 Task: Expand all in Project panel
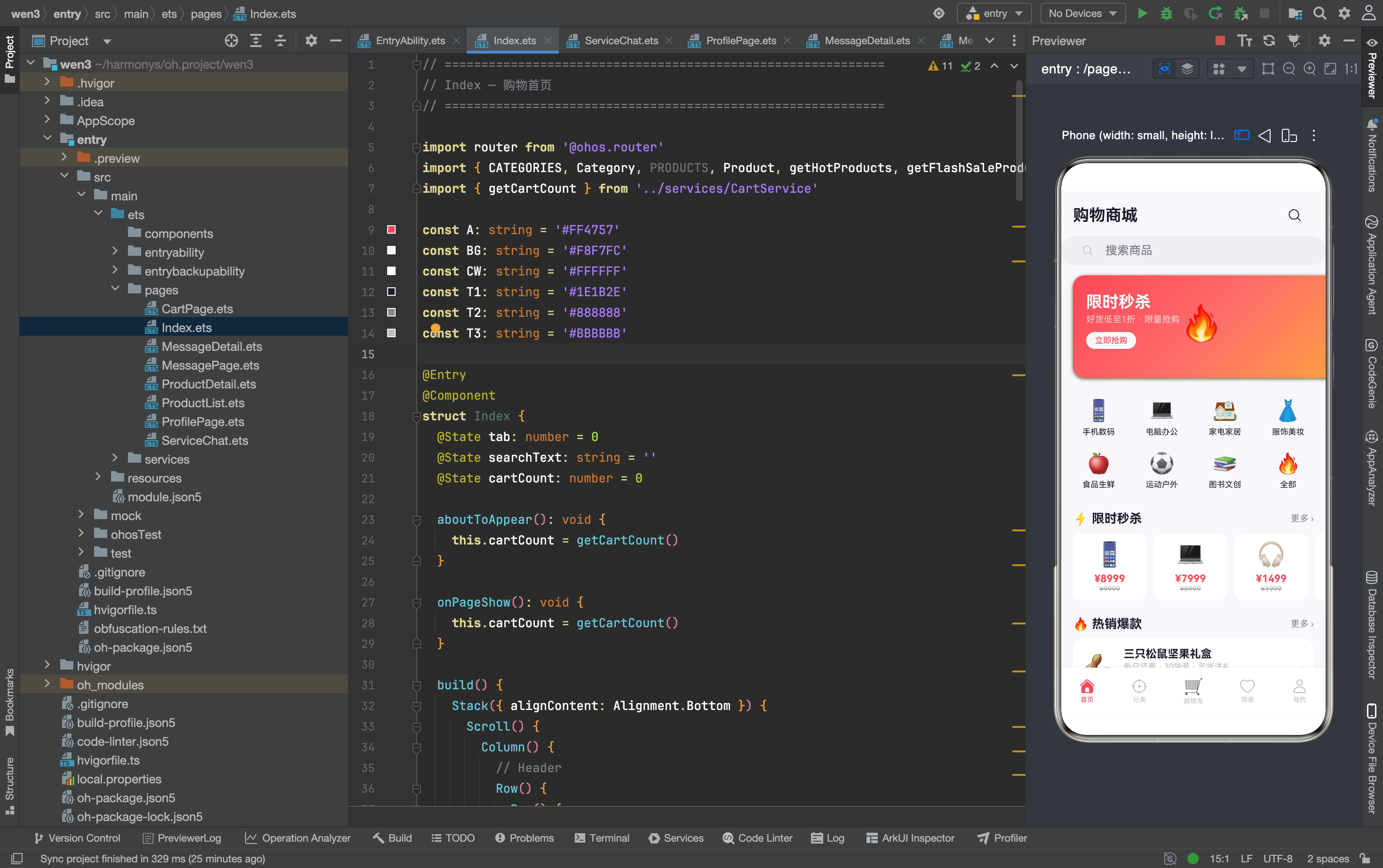pyautogui.click(x=256, y=41)
